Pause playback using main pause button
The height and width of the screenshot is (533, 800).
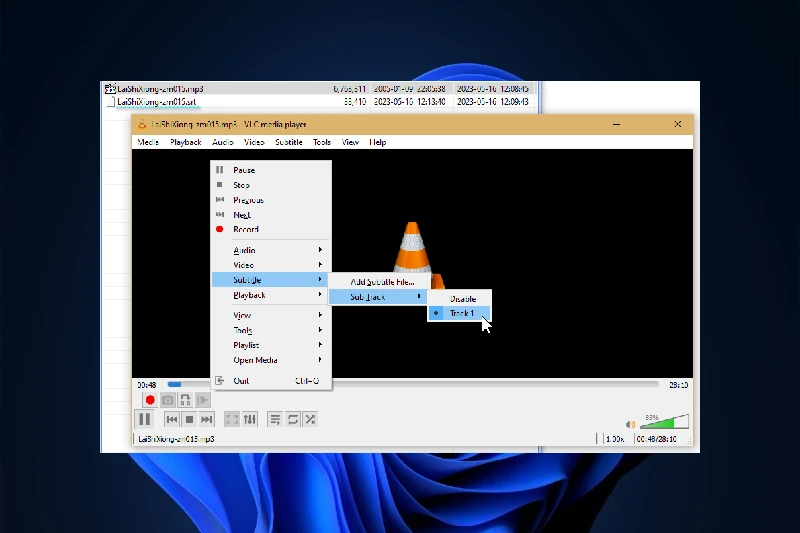[144, 419]
